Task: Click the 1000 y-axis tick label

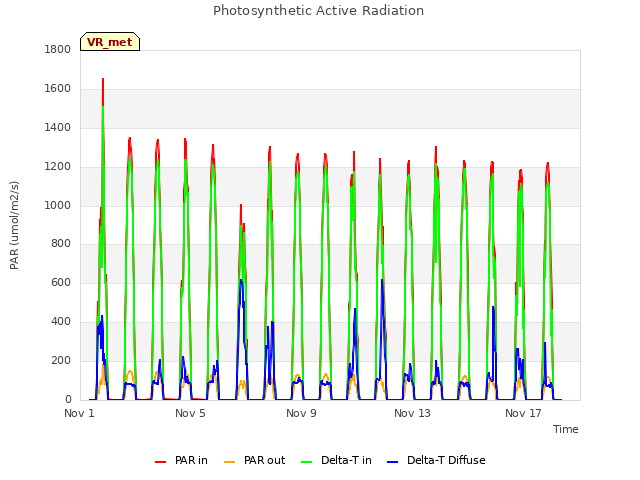Action: [58, 205]
